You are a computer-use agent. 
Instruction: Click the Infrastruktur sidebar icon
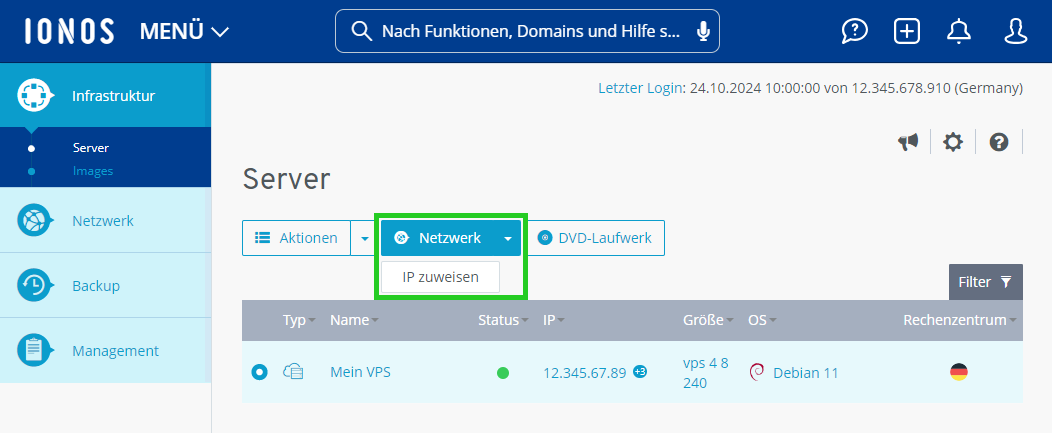[x=34, y=95]
